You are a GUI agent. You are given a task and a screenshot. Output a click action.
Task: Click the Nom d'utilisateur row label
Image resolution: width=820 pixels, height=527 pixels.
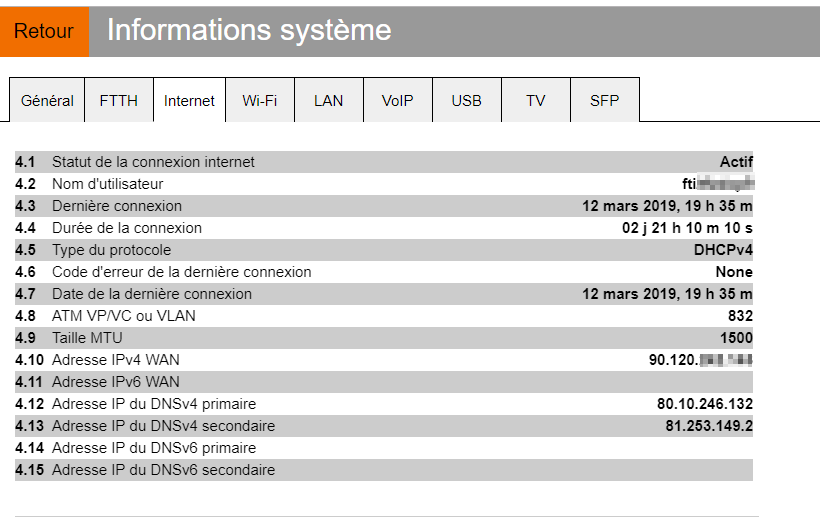tap(107, 184)
